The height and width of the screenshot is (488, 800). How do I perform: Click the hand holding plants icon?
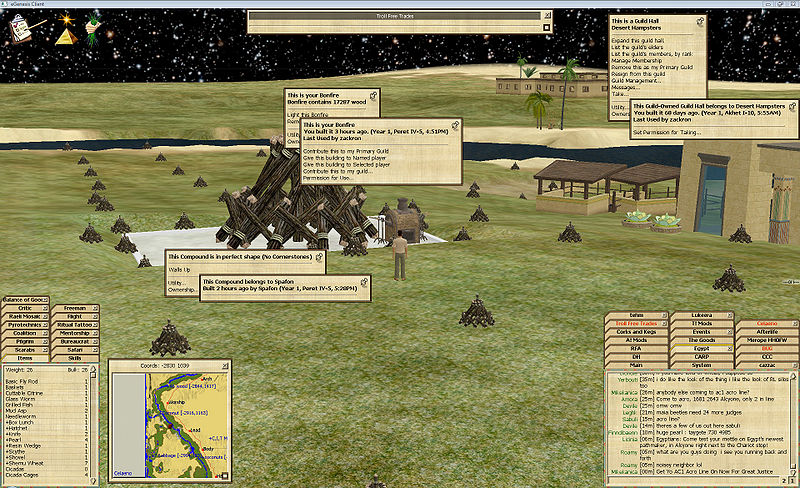pyautogui.click(x=93, y=29)
